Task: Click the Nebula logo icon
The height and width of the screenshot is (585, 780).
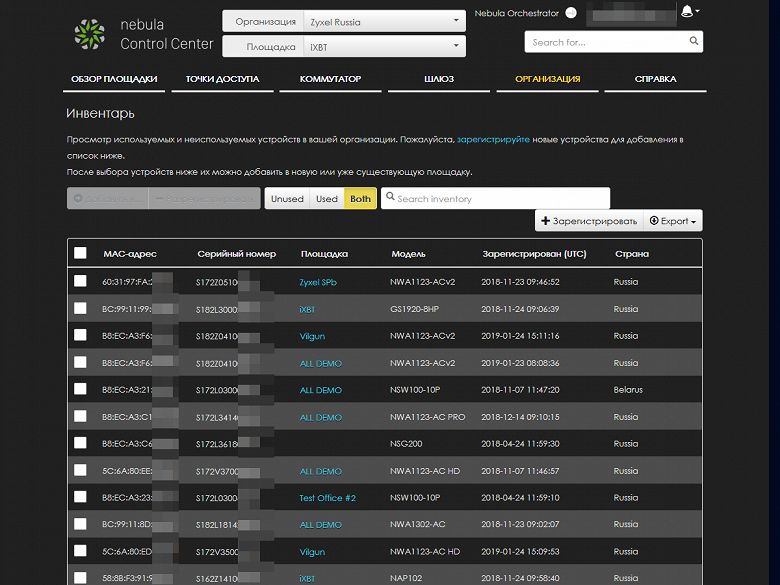Action: (89, 34)
